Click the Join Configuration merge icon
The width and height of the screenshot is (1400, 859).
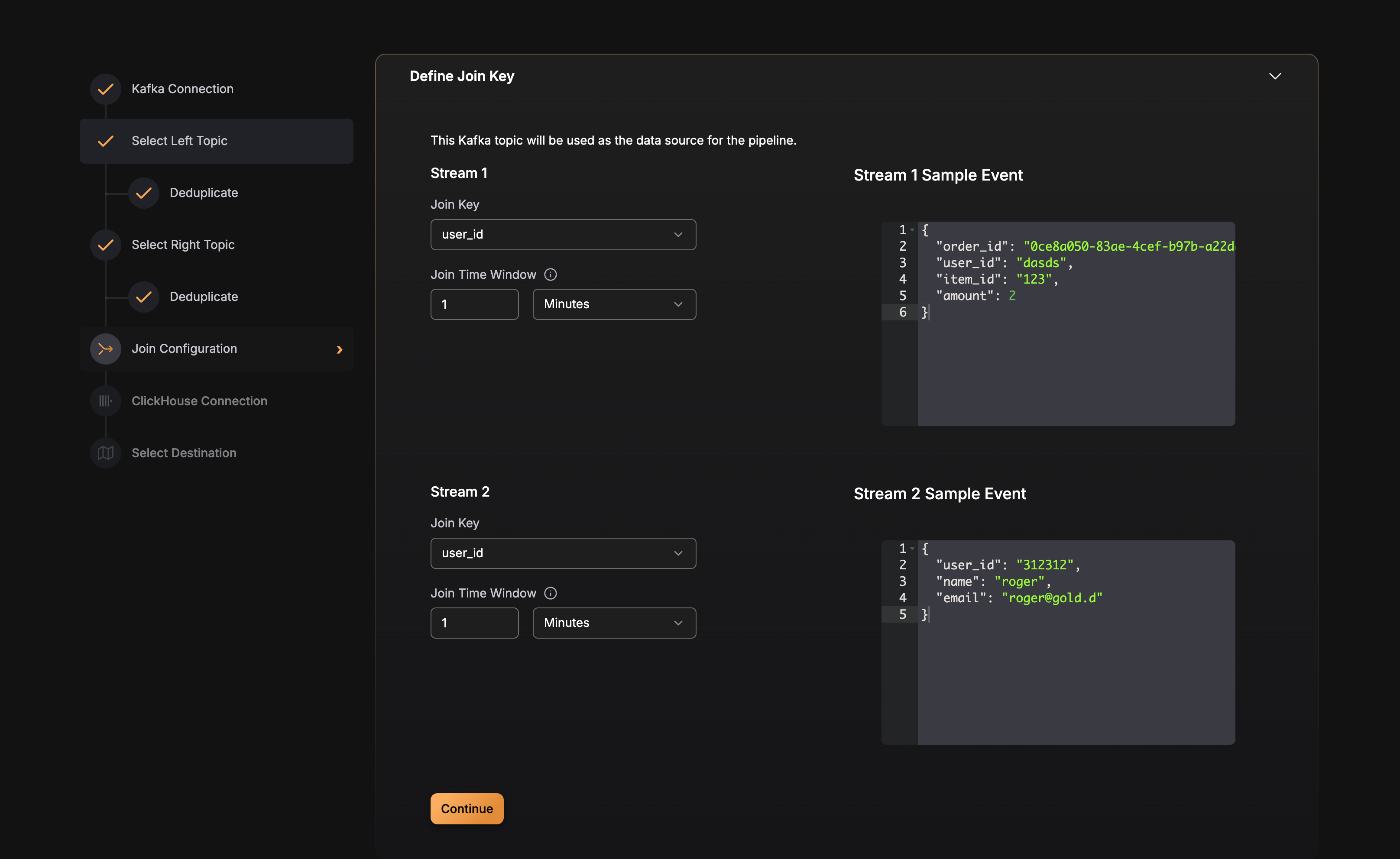pos(106,349)
